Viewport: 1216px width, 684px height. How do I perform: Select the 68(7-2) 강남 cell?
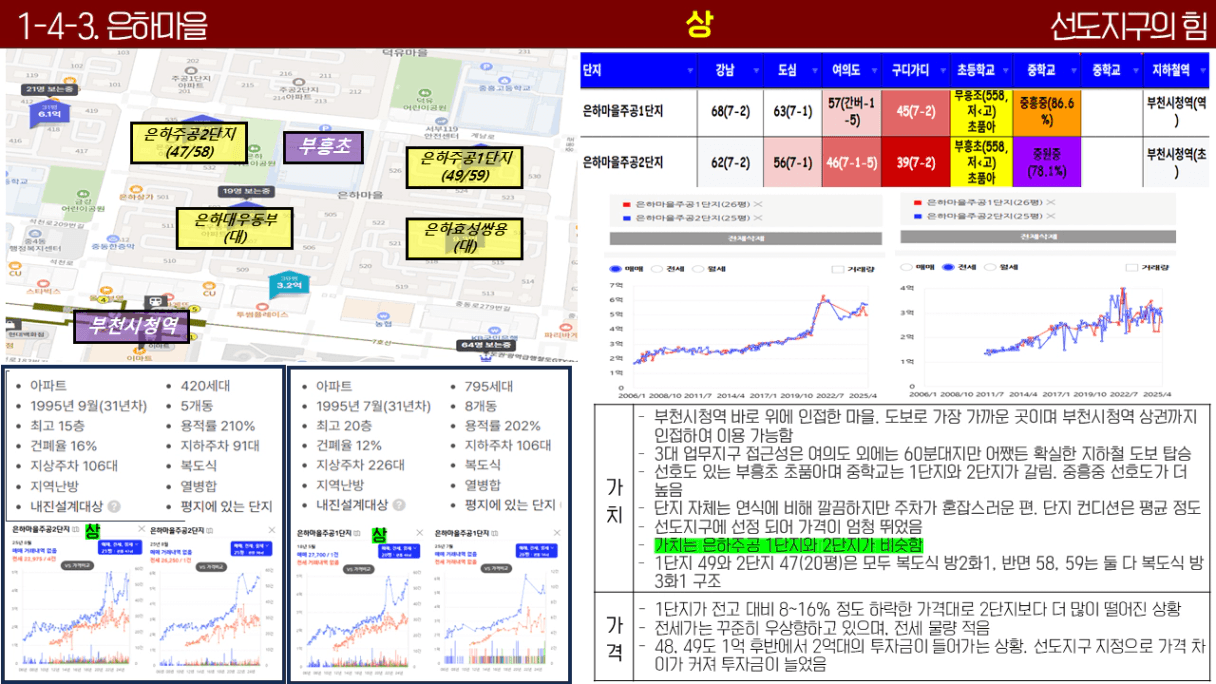pyautogui.click(x=731, y=112)
